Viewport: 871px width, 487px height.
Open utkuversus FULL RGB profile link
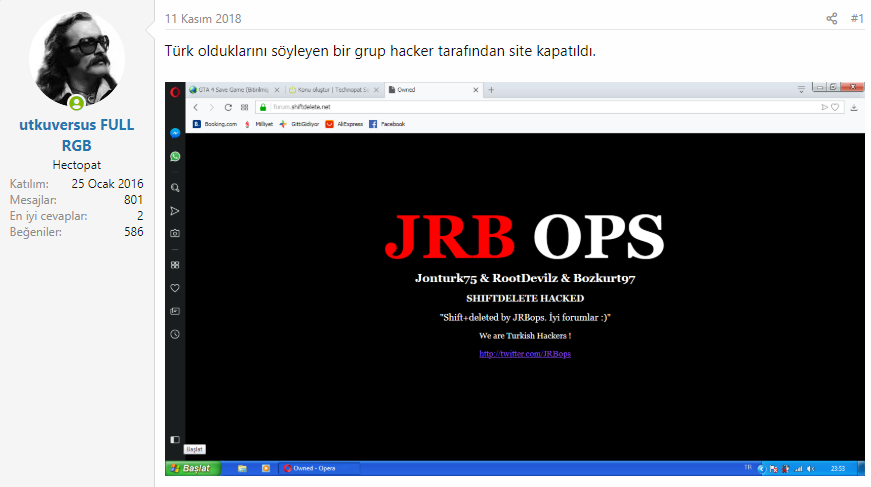pos(77,135)
